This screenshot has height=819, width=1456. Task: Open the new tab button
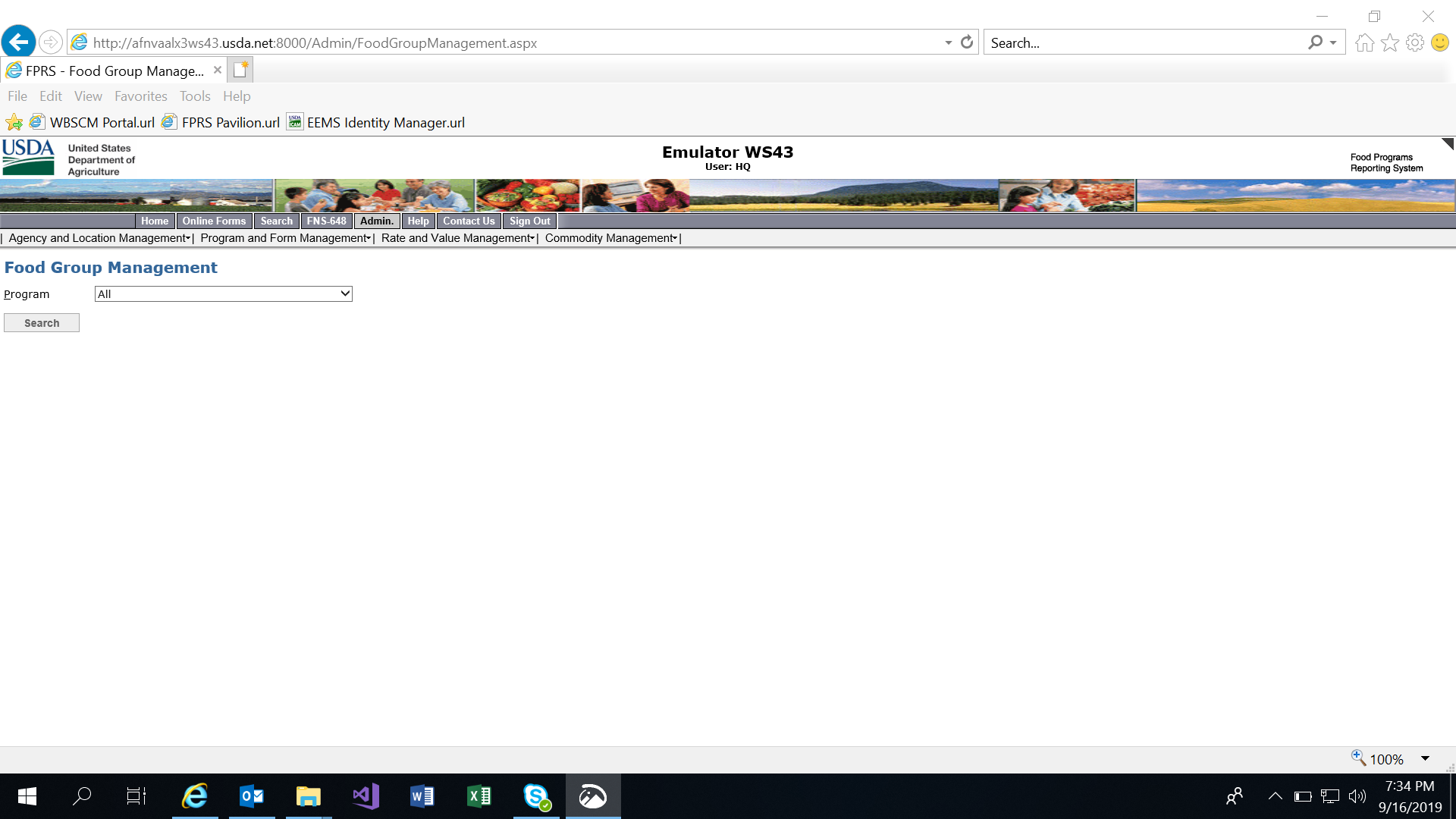[x=240, y=70]
